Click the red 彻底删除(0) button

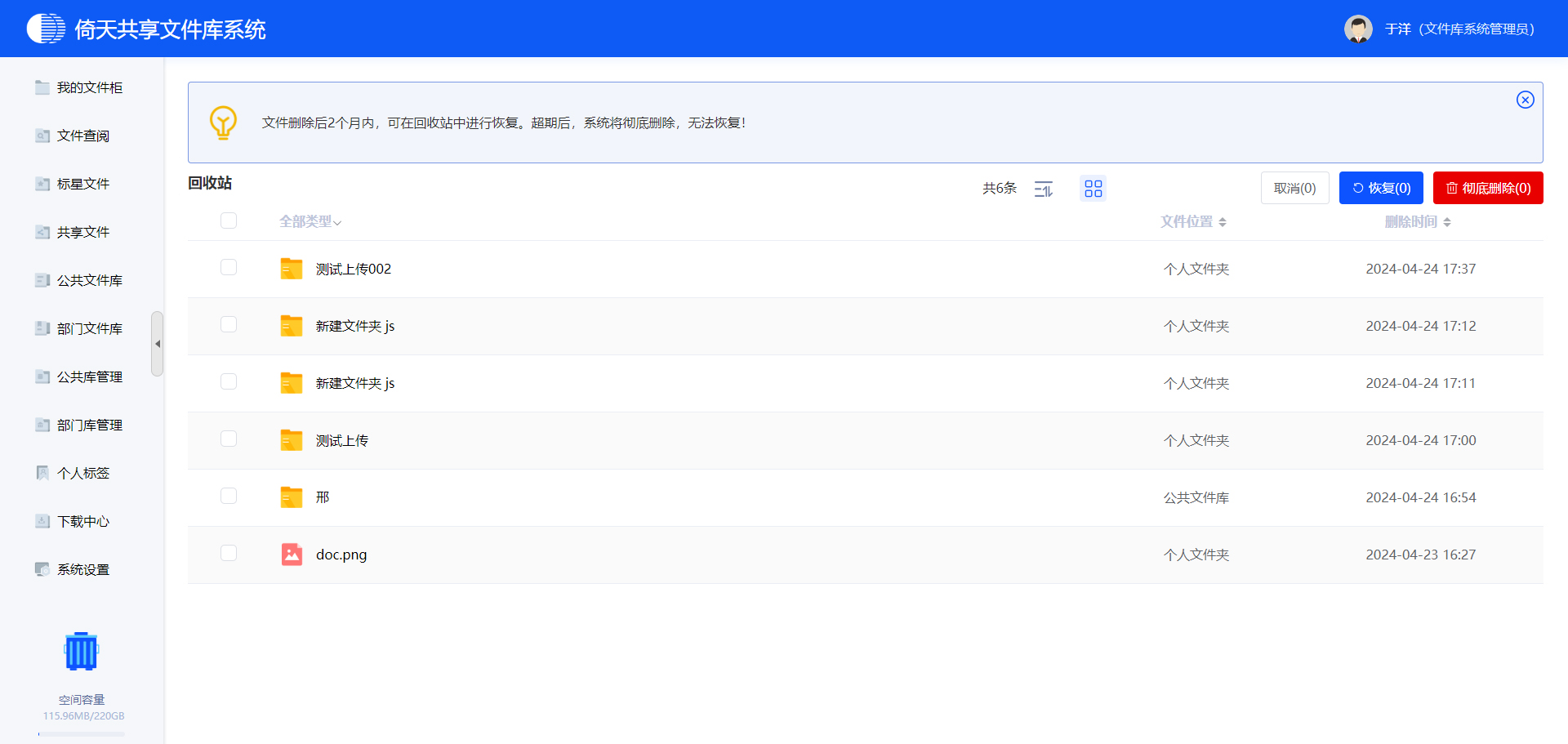coord(1488,188)
